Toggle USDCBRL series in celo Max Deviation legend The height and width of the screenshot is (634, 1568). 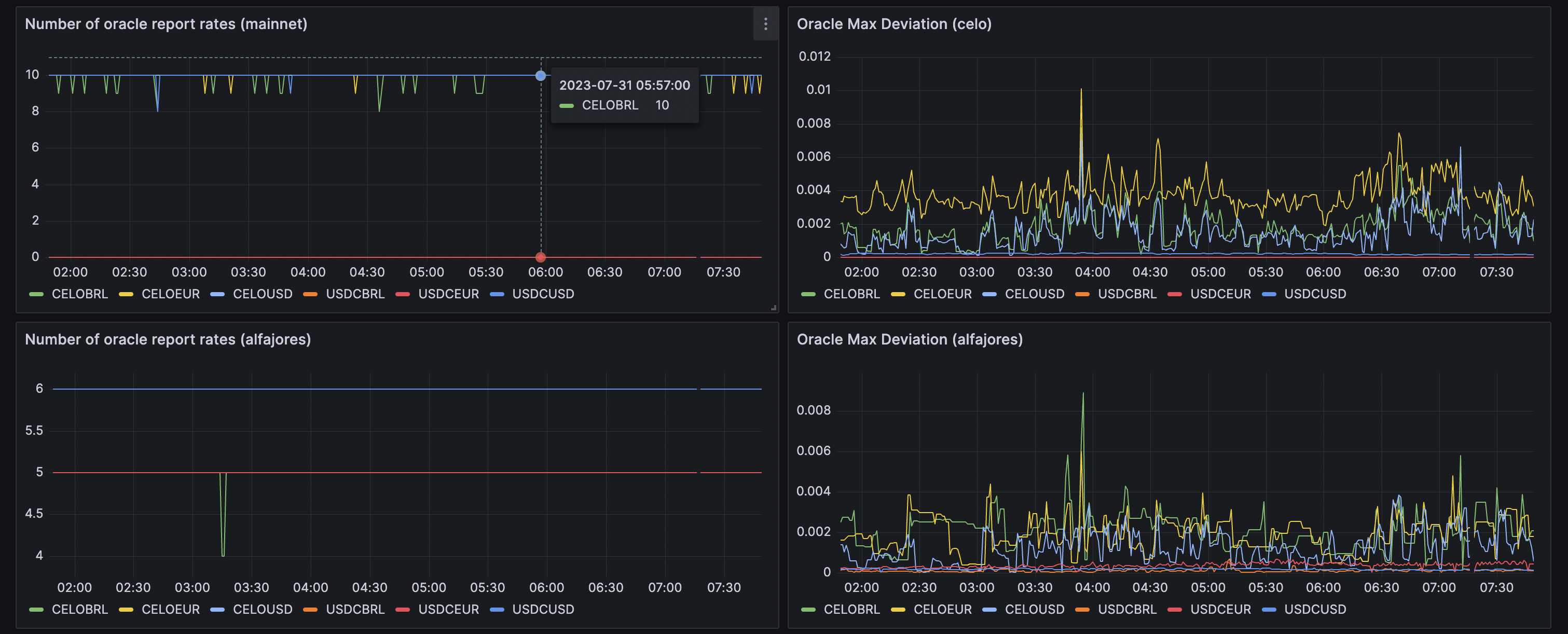1126,294
